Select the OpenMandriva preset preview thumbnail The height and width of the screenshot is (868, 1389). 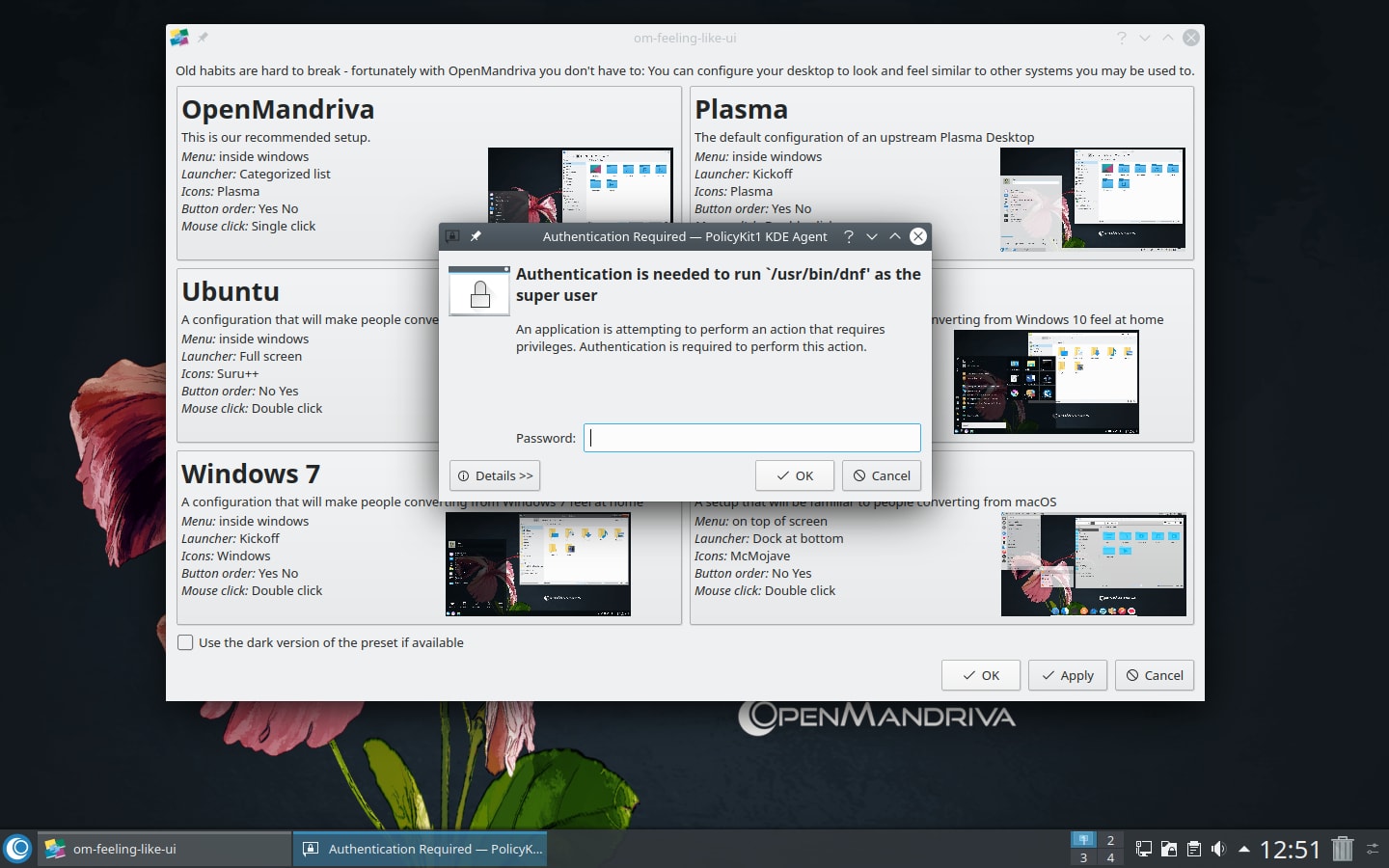coord(580,186)
